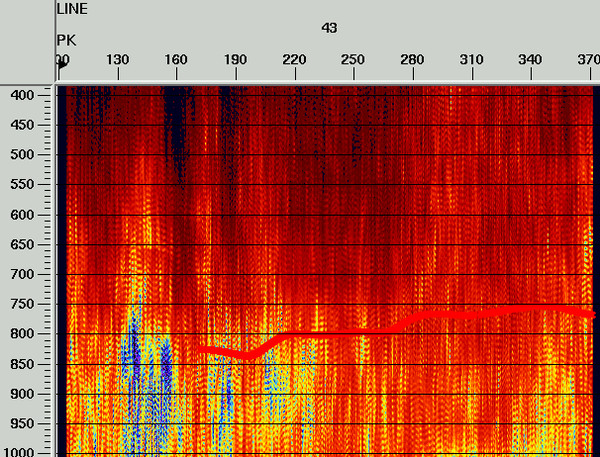Click PK value 280 on horizontal axis
This screenshot has height=457, width=600.
412,59
